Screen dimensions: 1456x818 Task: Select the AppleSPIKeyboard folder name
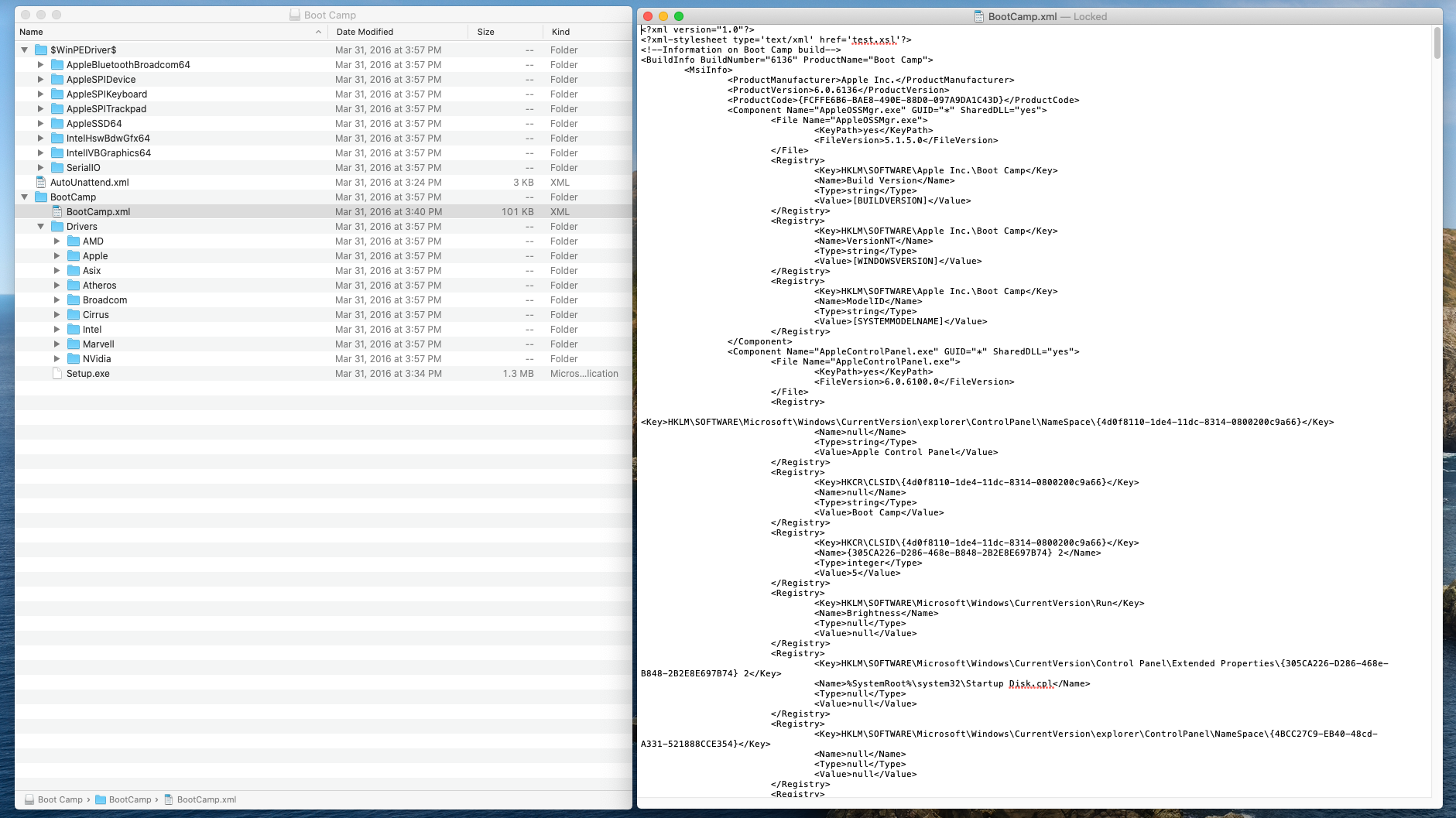107,94
